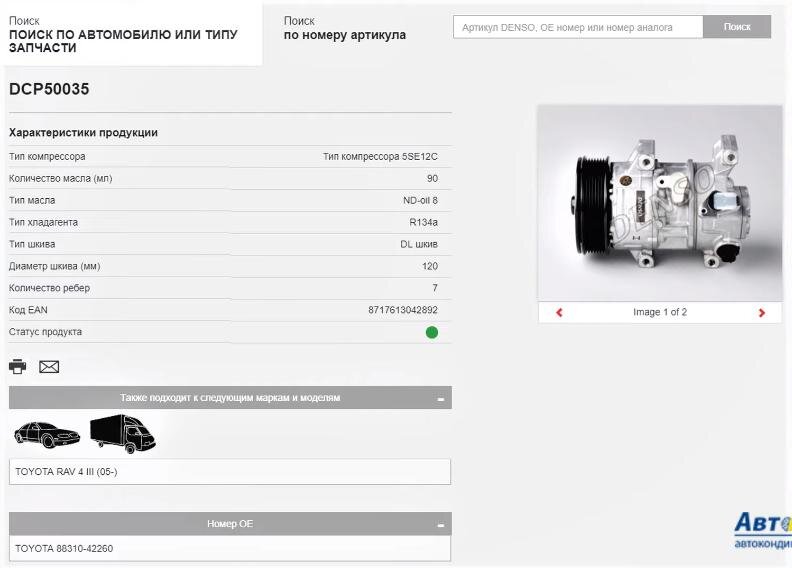Show next product image arrow
The height and width of the screenshot is (568, 792).
(x=762, y=313)
